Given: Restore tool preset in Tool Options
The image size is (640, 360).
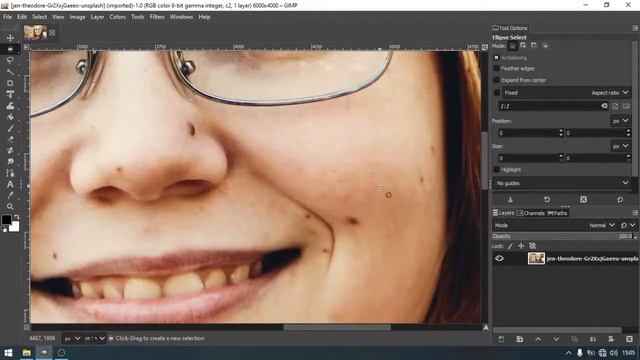Looking at the screenshot, I should [x=547, y=199].
